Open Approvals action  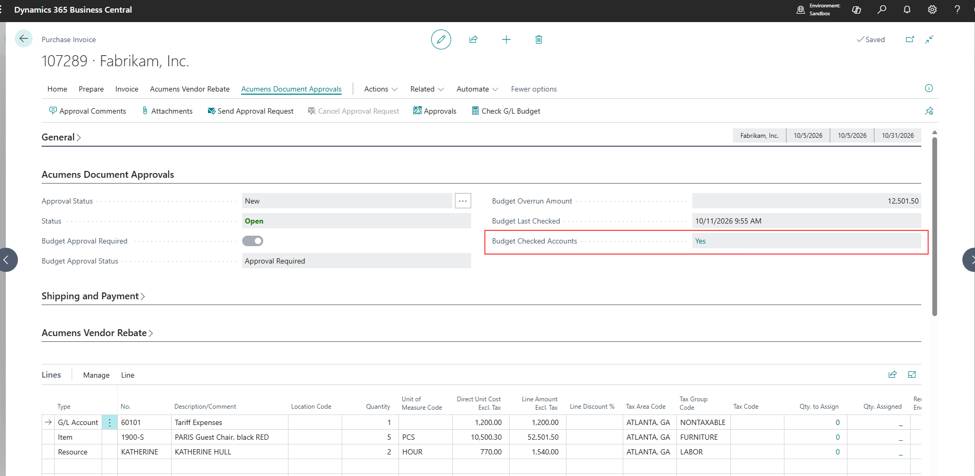[435, 111]
